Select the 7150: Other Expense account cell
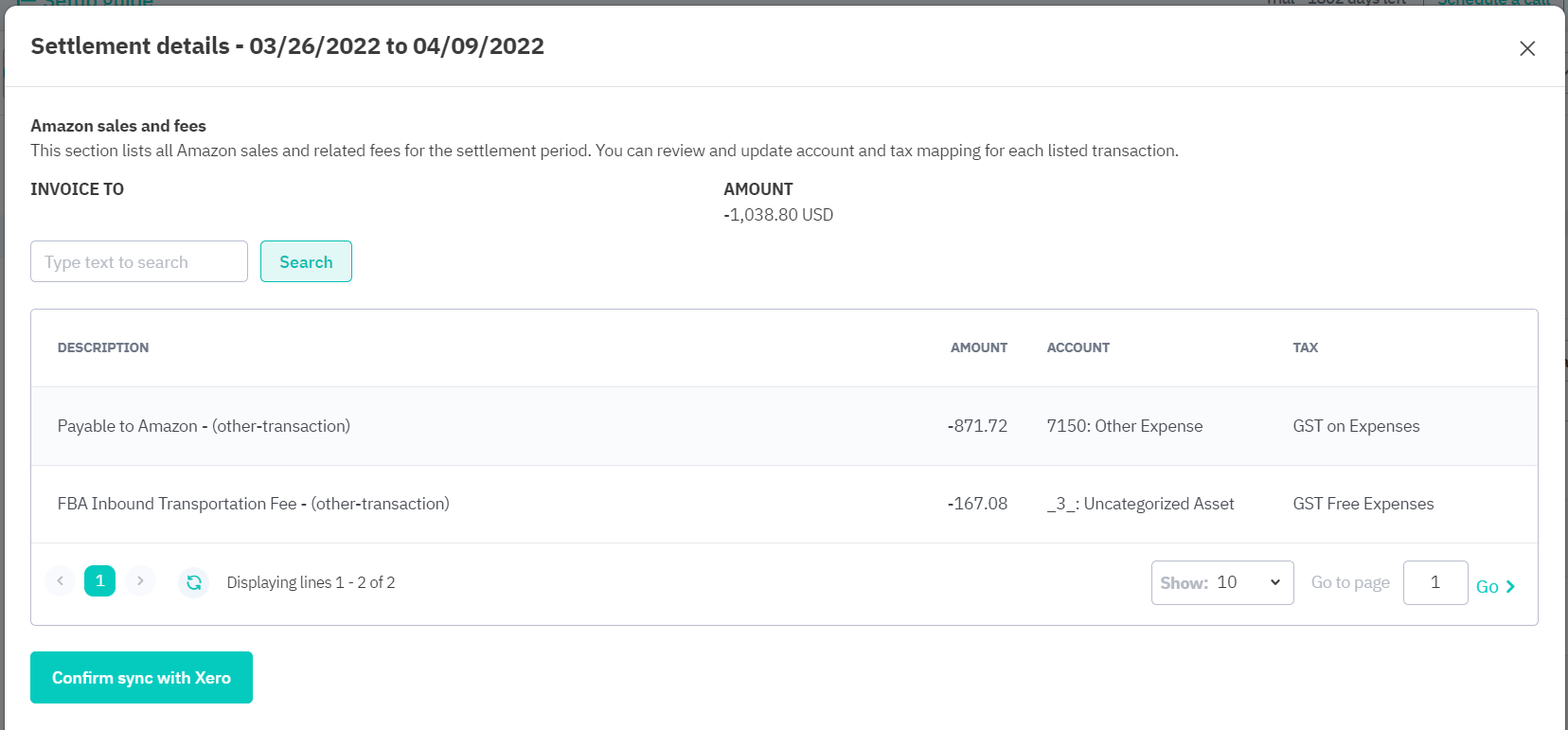The height and width of the screenshot is (730, 1568). click(1124, 426)
